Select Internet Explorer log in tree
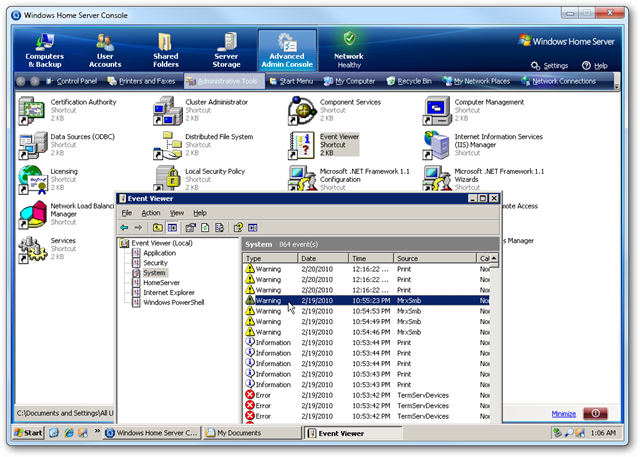 169,293
